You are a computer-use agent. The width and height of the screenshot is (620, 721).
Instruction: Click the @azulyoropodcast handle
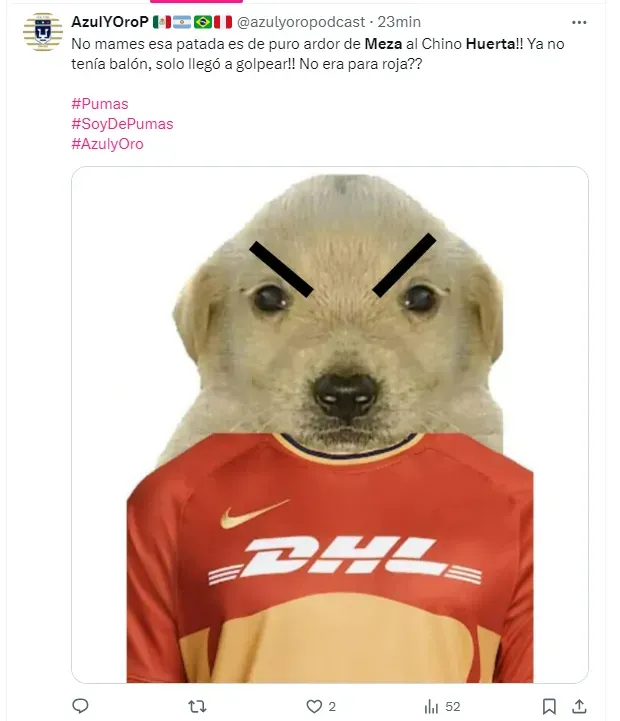(301, 22)
